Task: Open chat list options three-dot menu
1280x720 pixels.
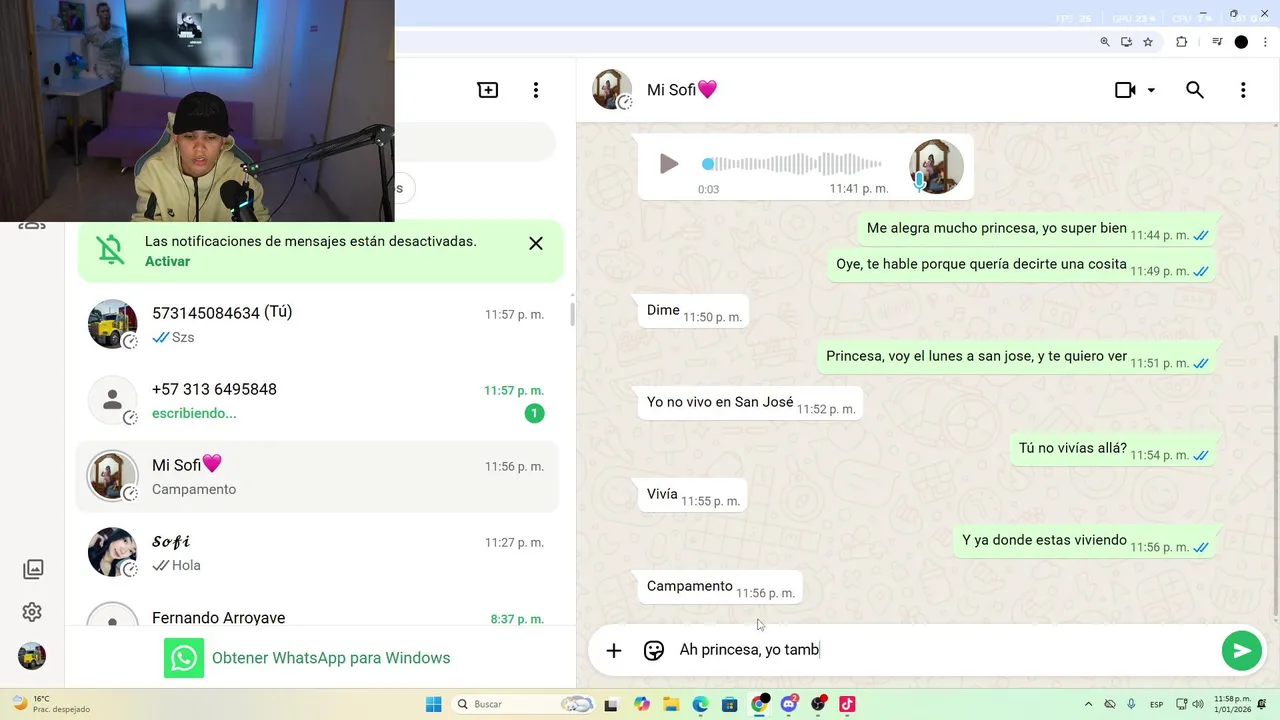Action: point(536,90)
